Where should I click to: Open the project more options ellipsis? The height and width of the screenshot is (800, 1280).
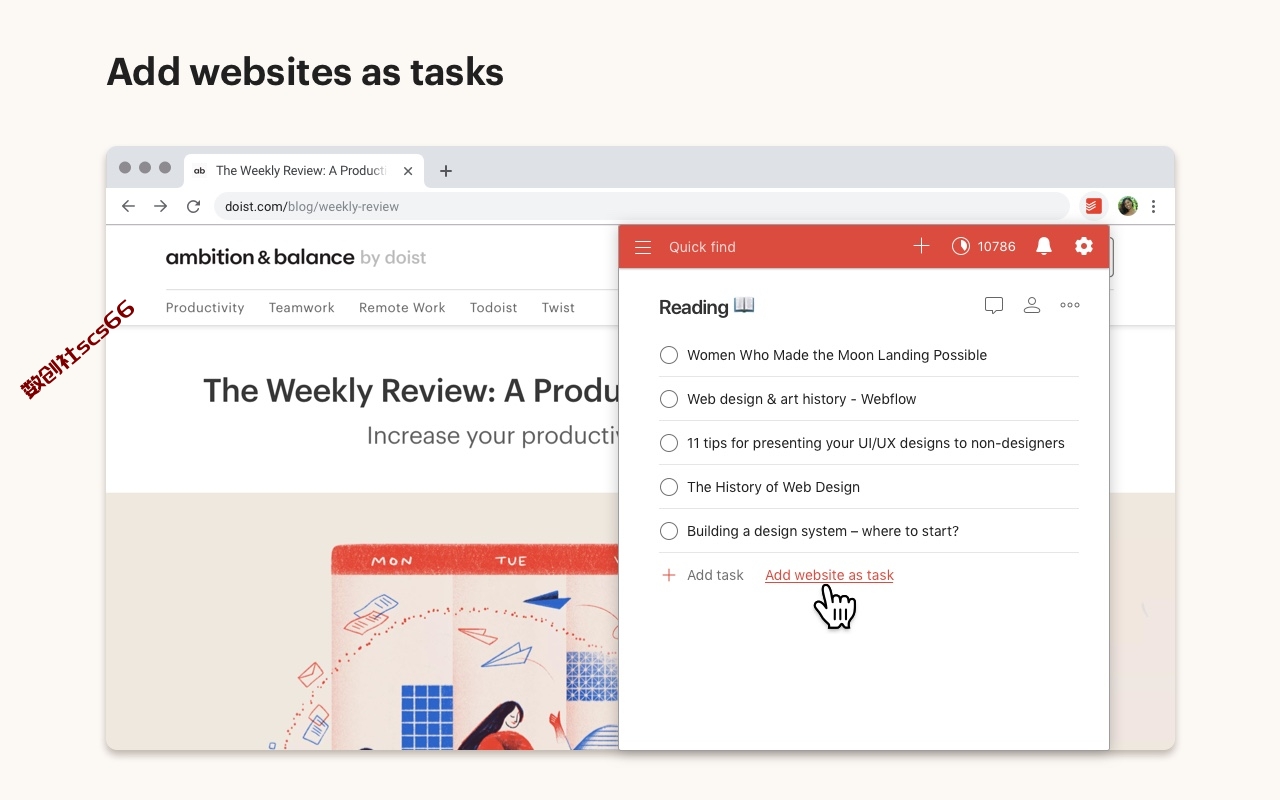[1070, 306]
